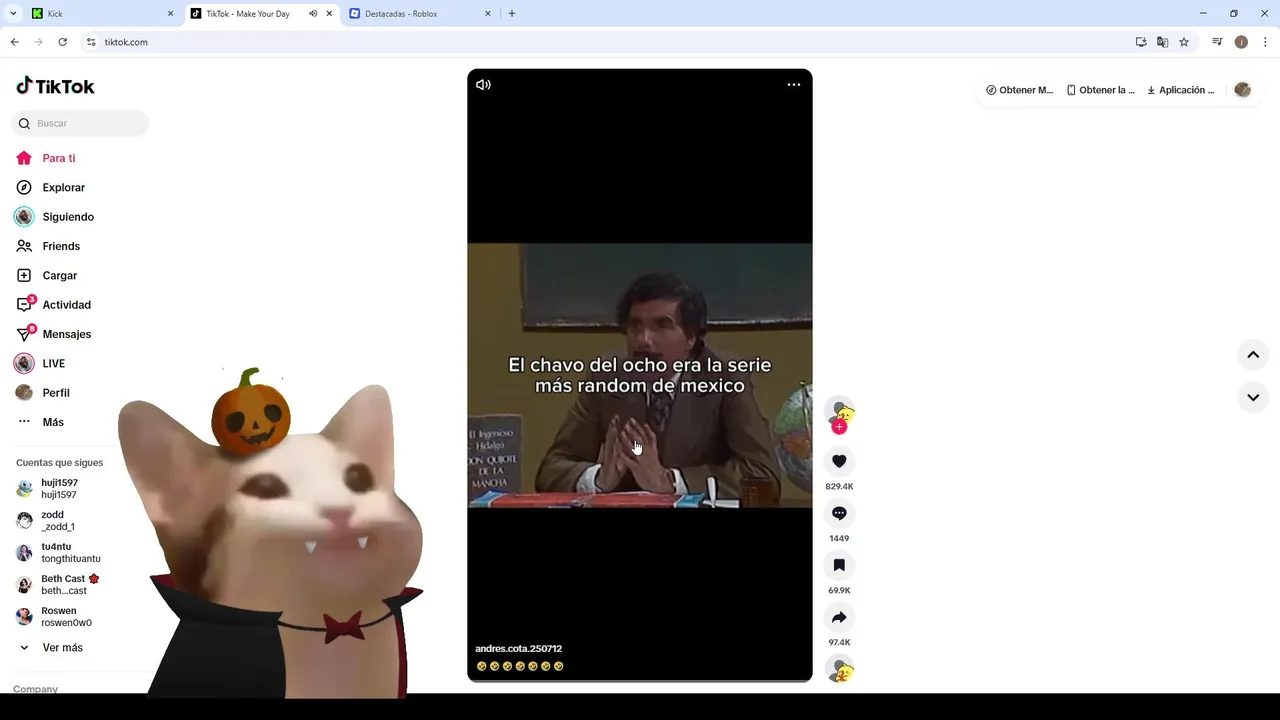Open creator name andres.cota.250712
The image size is (1280, 720).
[x=518, y=649]
